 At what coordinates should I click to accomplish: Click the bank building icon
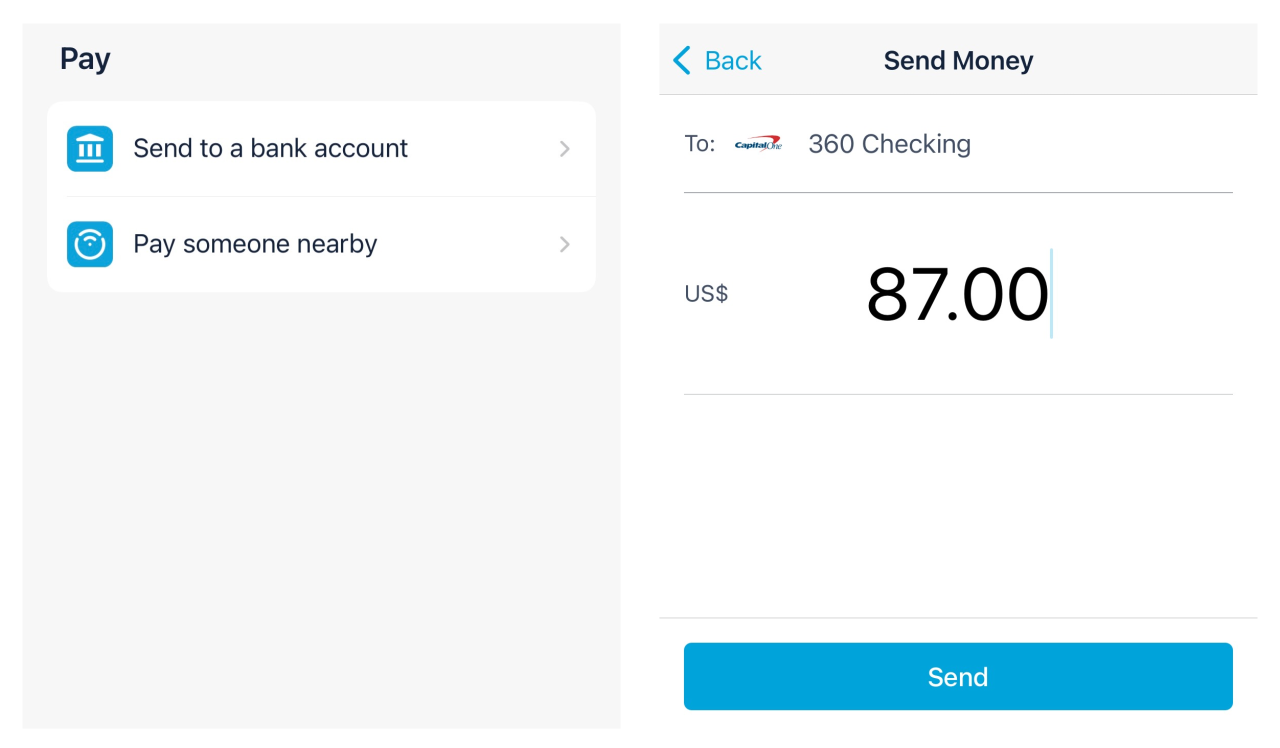[90, 149]
